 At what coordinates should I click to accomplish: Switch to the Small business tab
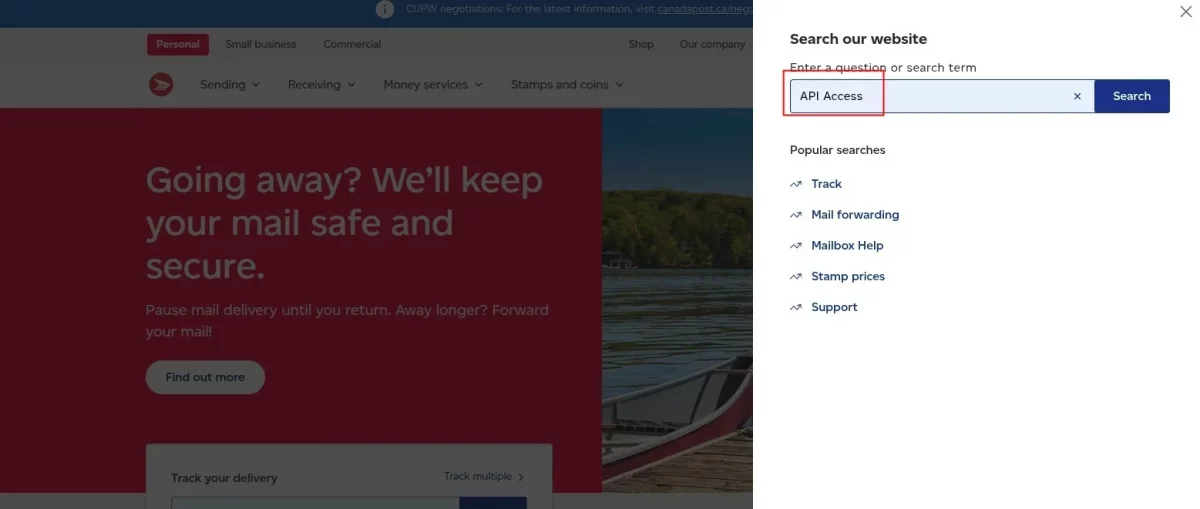coord(261,44)
